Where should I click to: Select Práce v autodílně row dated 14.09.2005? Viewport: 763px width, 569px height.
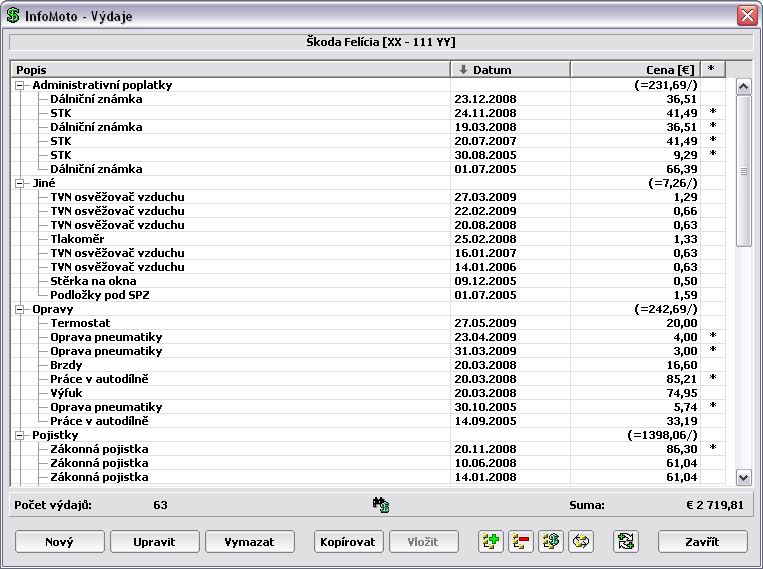tap(368, 422)
